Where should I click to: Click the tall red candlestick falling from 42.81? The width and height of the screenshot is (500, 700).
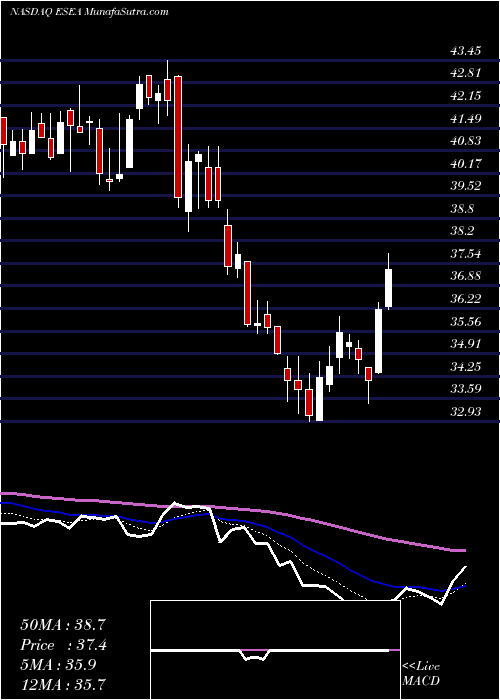tap(178, 136)
